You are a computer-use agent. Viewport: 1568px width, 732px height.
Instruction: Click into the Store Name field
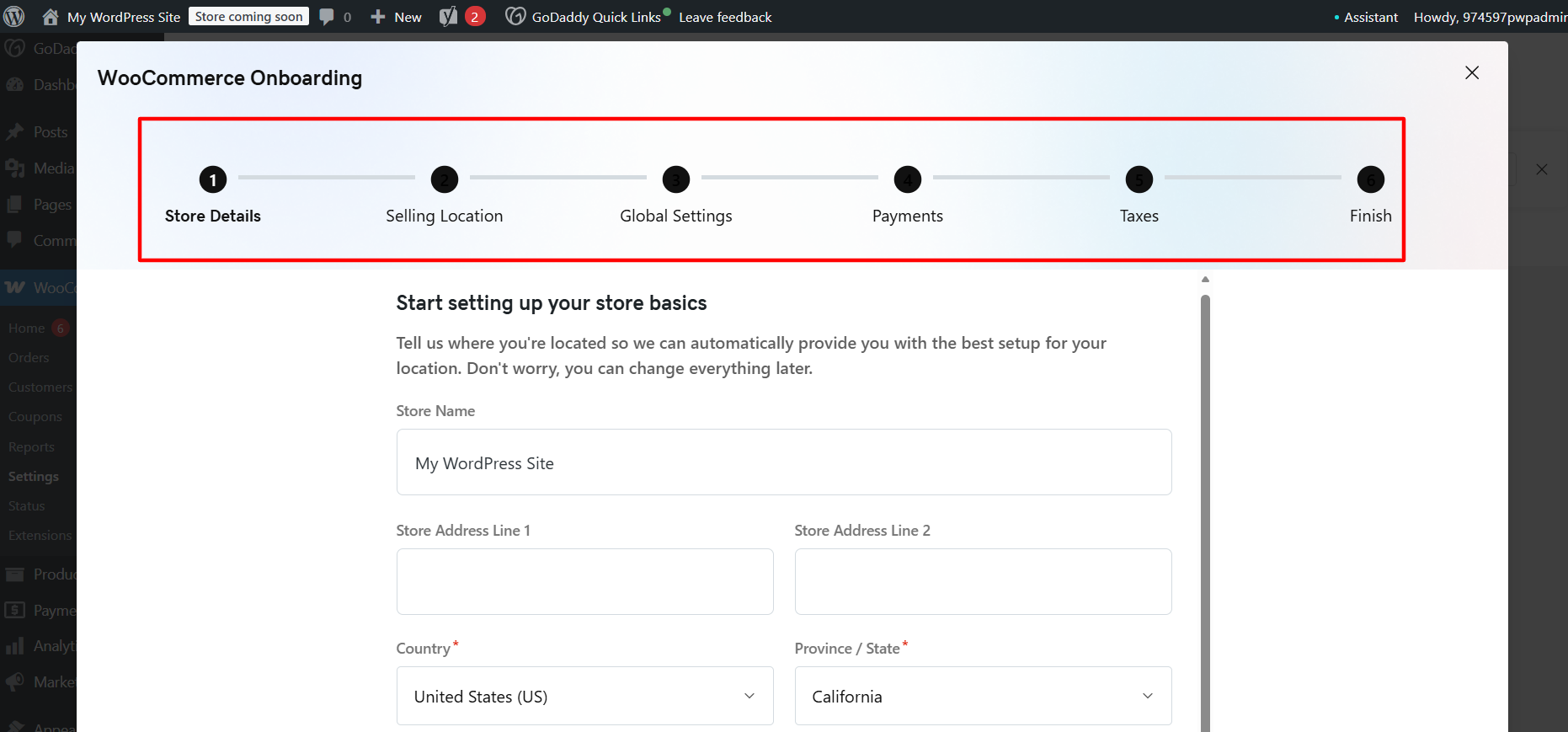(x=784, y=462)
